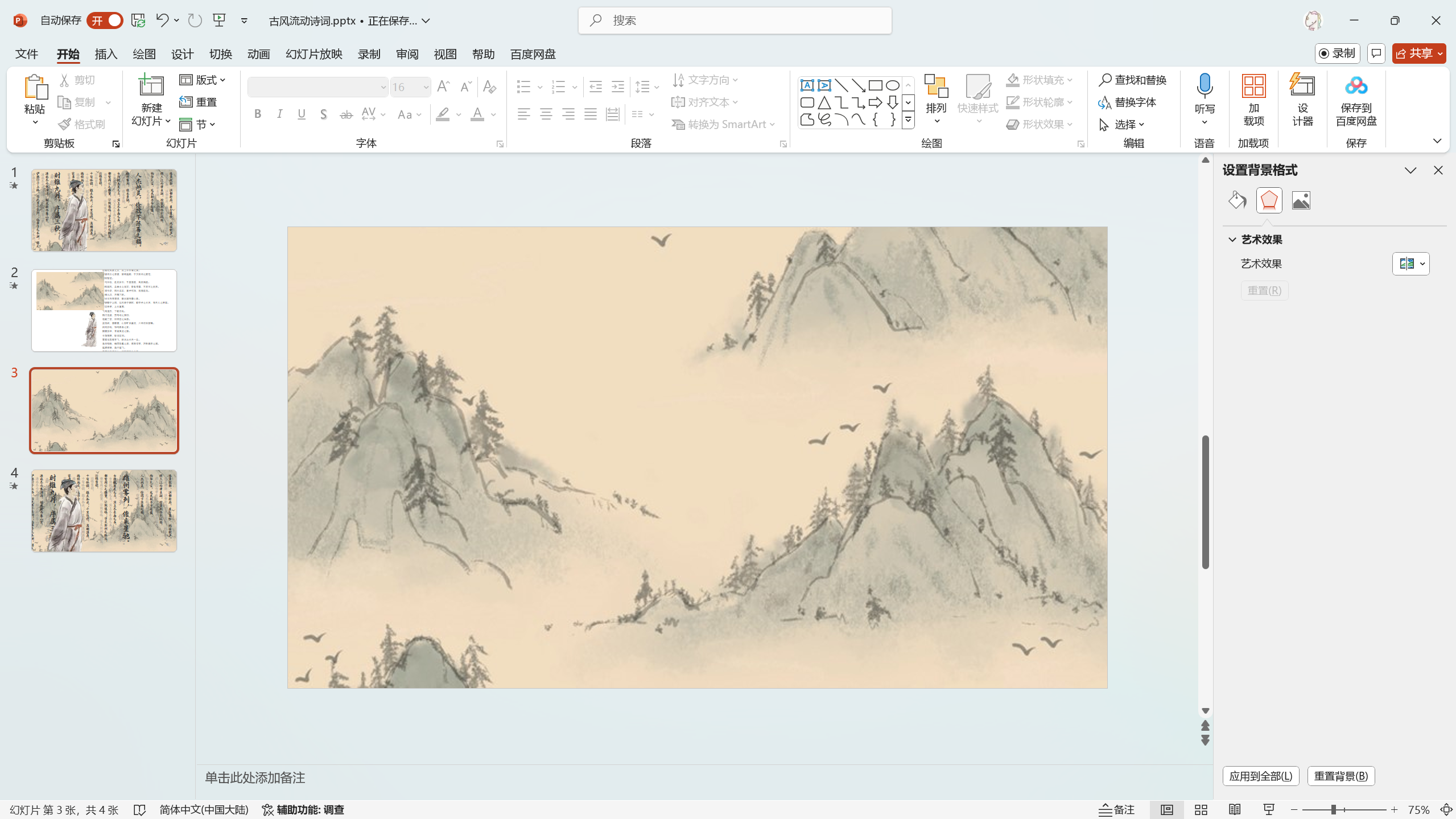The height and width of the screenshot is (819, 1456).
Task: Toggle Strikethrough formatting
Action: (x=346, y=114)
